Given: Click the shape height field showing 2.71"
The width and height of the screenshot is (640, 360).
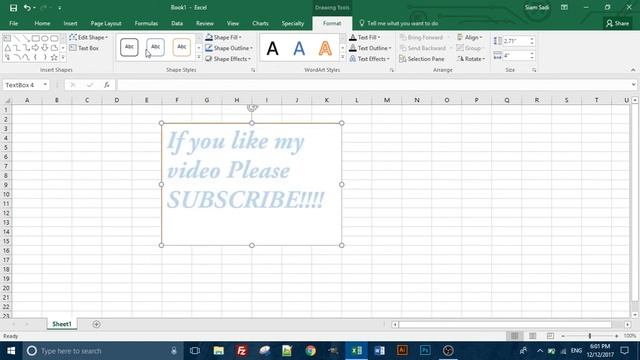Looking at the screenshot, I should point(516,41).
